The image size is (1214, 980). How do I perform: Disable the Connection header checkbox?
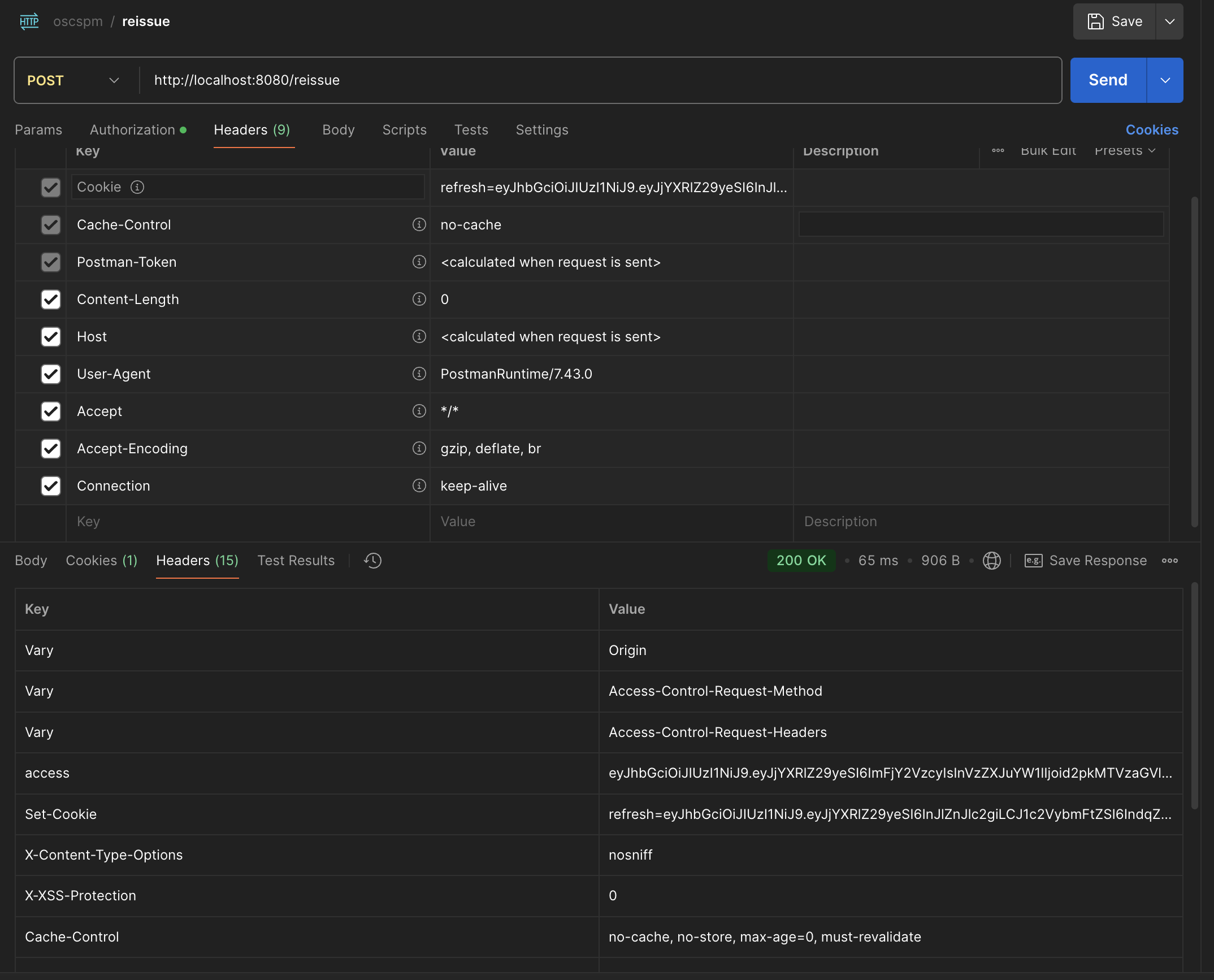pyautogui.click(x=51, y=486)
